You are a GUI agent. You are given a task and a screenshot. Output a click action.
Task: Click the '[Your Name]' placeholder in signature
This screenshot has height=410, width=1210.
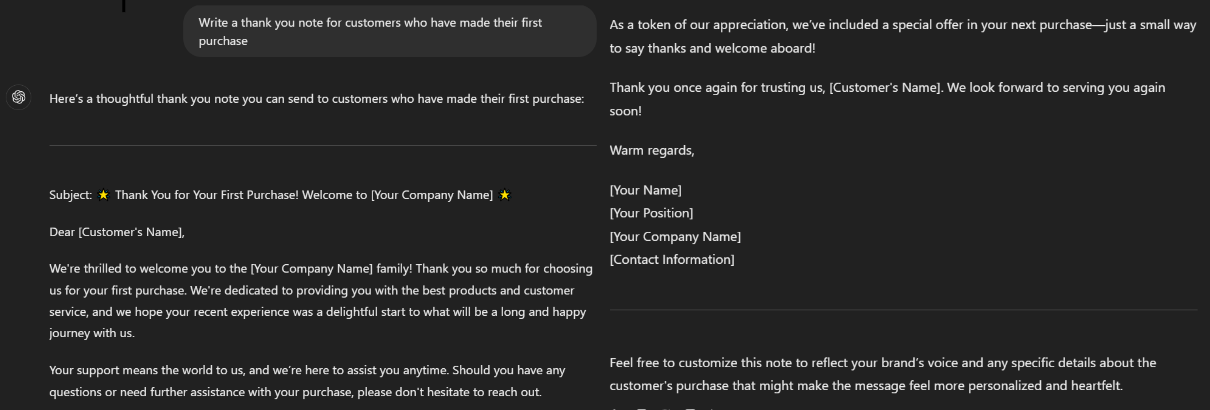[x=646, y=190]
